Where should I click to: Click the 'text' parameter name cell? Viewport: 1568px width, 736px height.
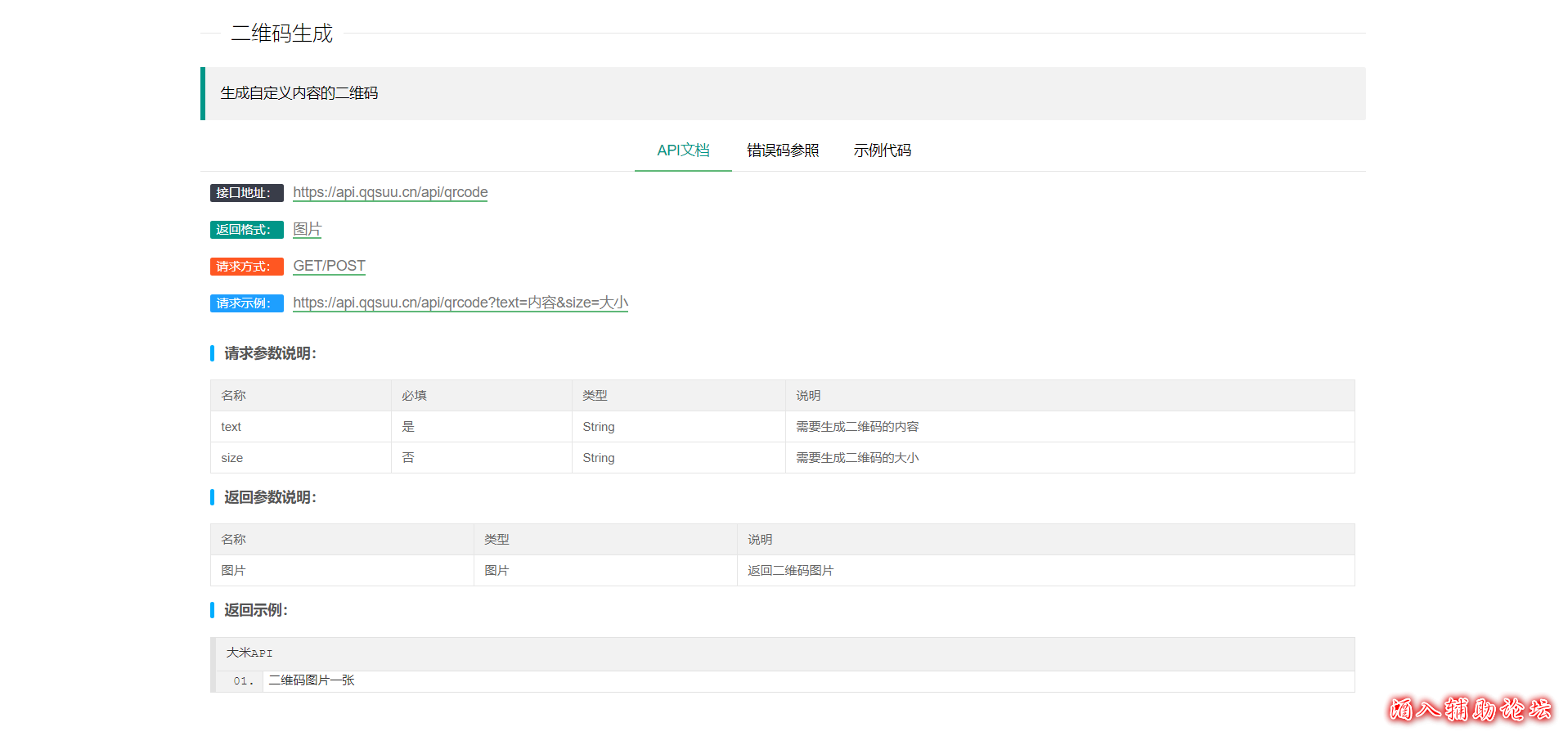[x=231, y=427]
